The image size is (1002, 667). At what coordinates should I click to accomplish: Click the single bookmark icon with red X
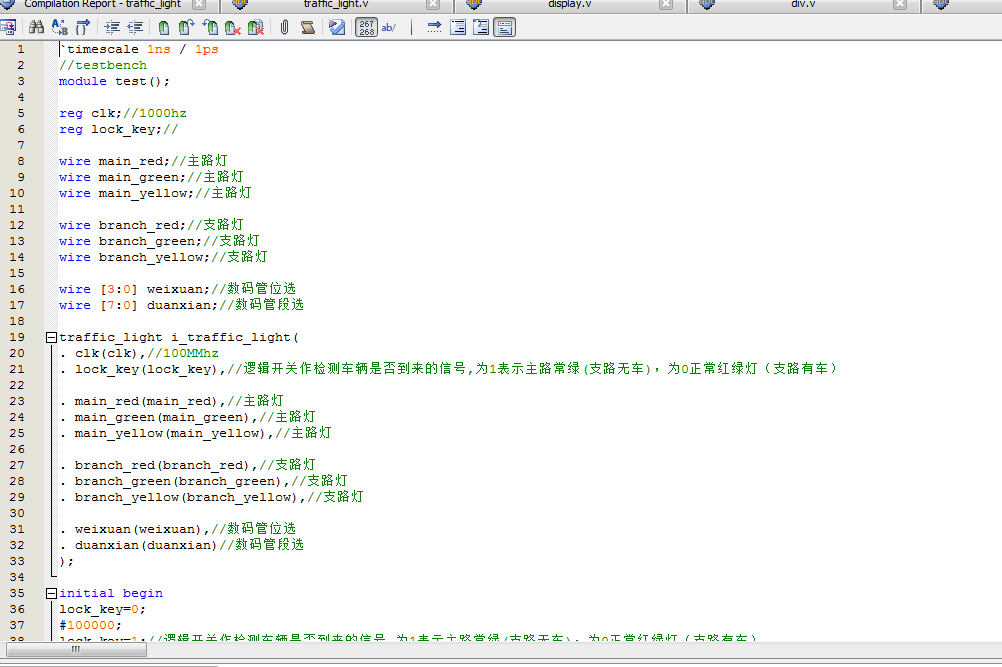point(233,27)
